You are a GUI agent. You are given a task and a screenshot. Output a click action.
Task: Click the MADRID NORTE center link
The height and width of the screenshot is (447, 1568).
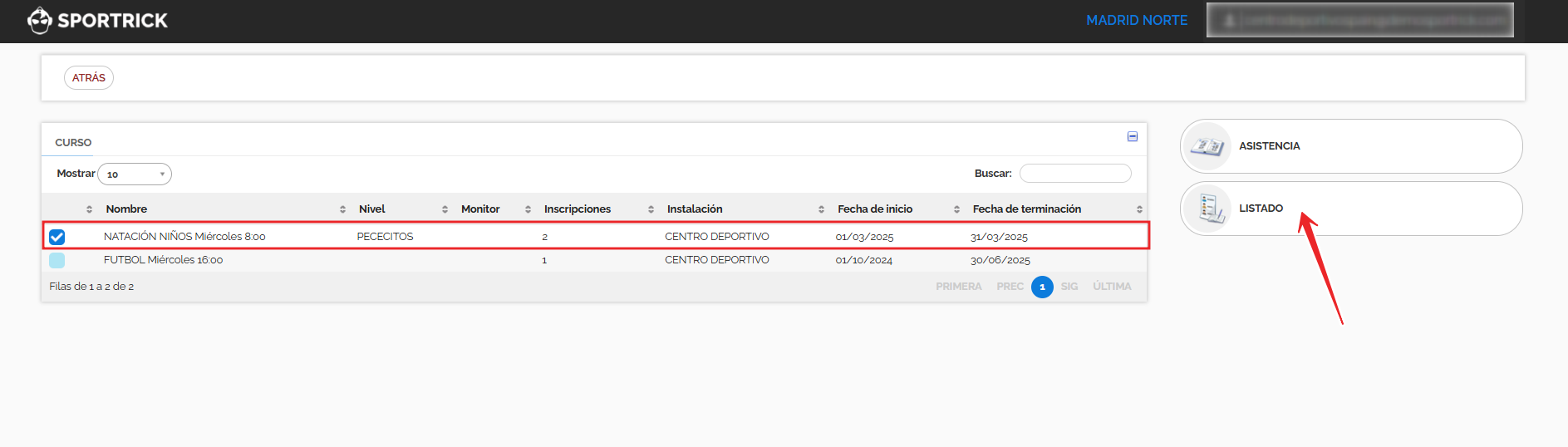[1137, 20]
